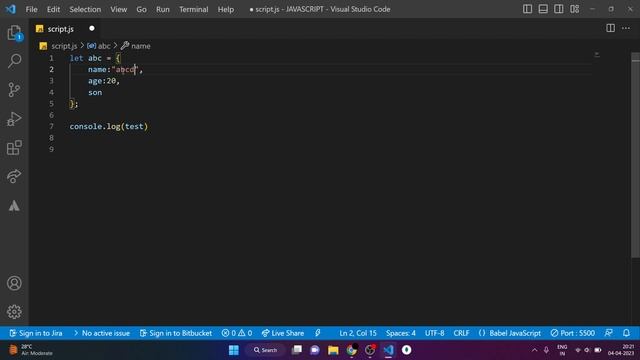Open the Windows Start button
The image size is (640, 360).
[234, 350]
